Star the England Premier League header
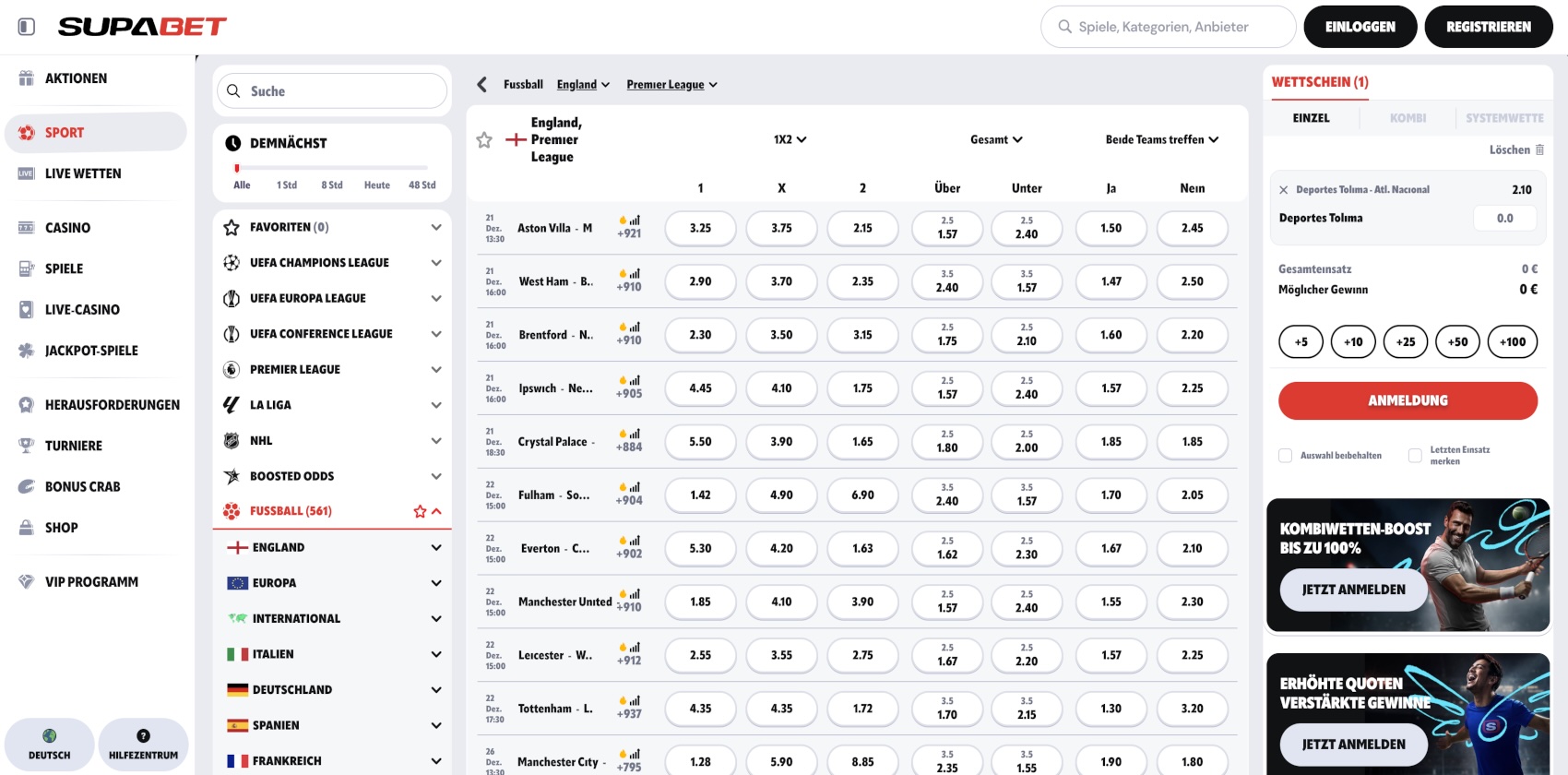This screenshot has width=1568, height=775. click(x=484, y=140)
